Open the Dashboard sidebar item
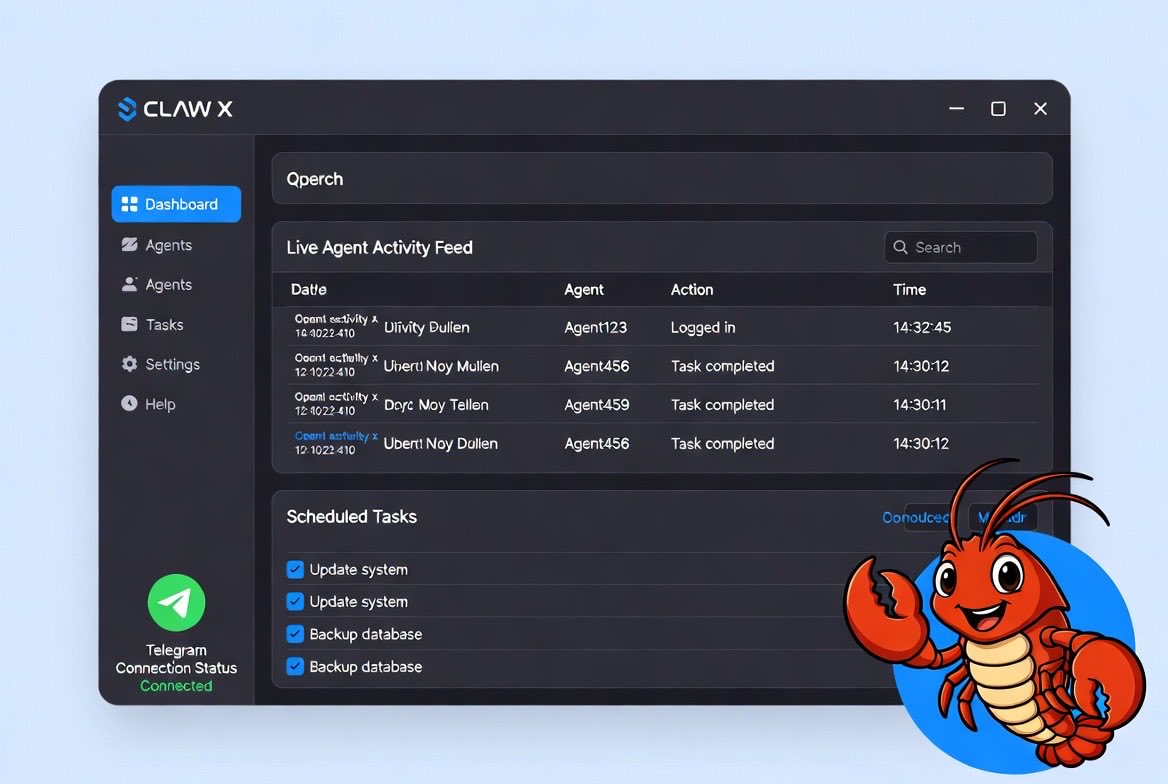Viewport: 1168px width, 784px height. pyautogui.click(x=177, y=204)
